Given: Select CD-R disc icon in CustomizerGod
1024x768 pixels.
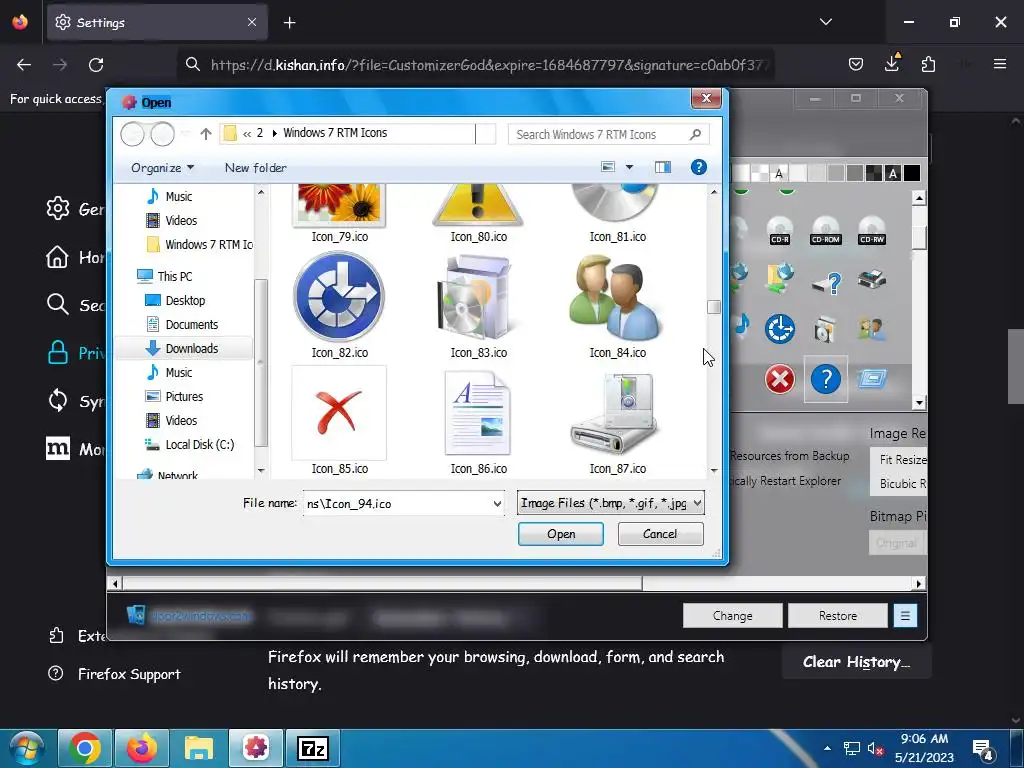Looking at the screenshot, I should pos(780,231).
